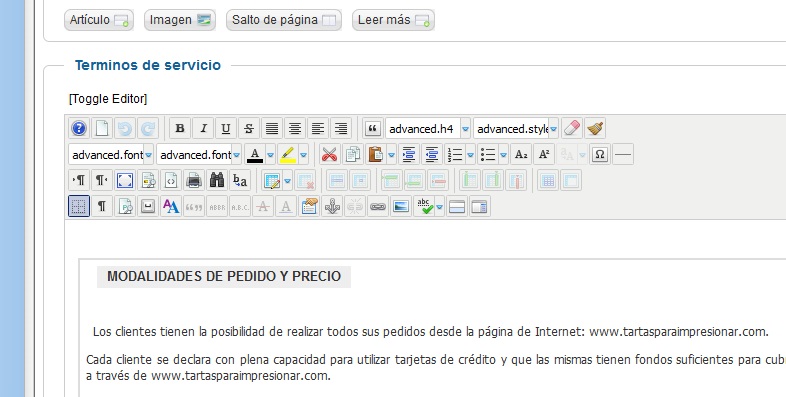The height and width of the screenshot is (397, 786).
Task: Click the eraser Remove formatting icon
Action: tap(572, 129)
